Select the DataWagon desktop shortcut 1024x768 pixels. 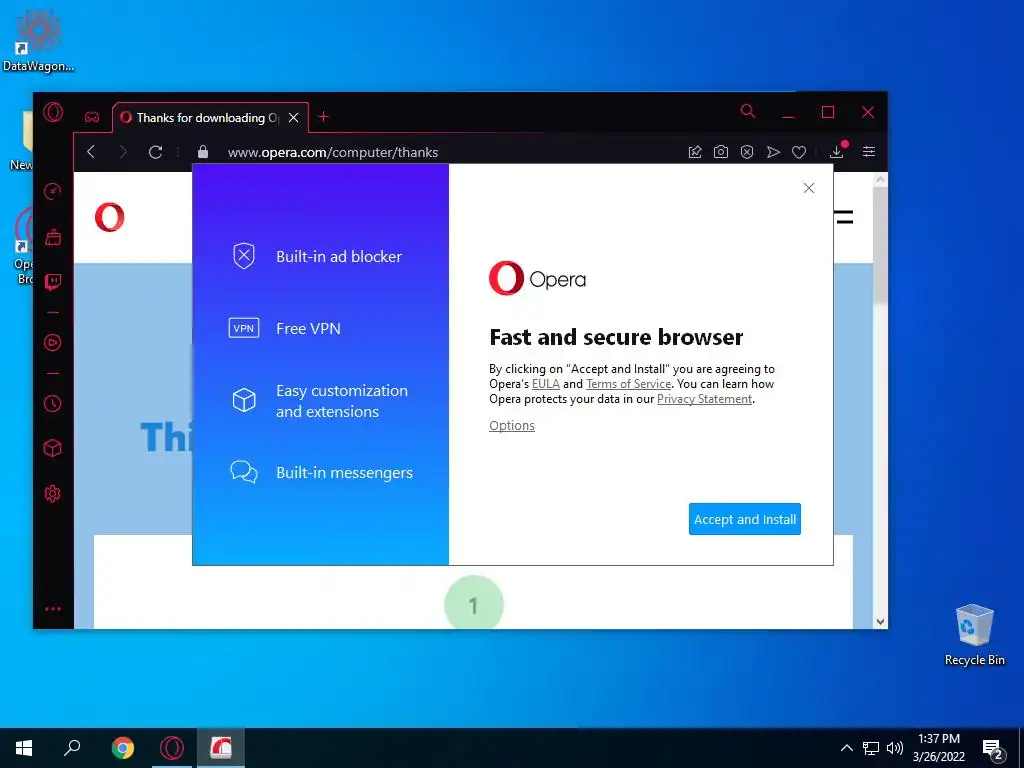coord(38,40)
